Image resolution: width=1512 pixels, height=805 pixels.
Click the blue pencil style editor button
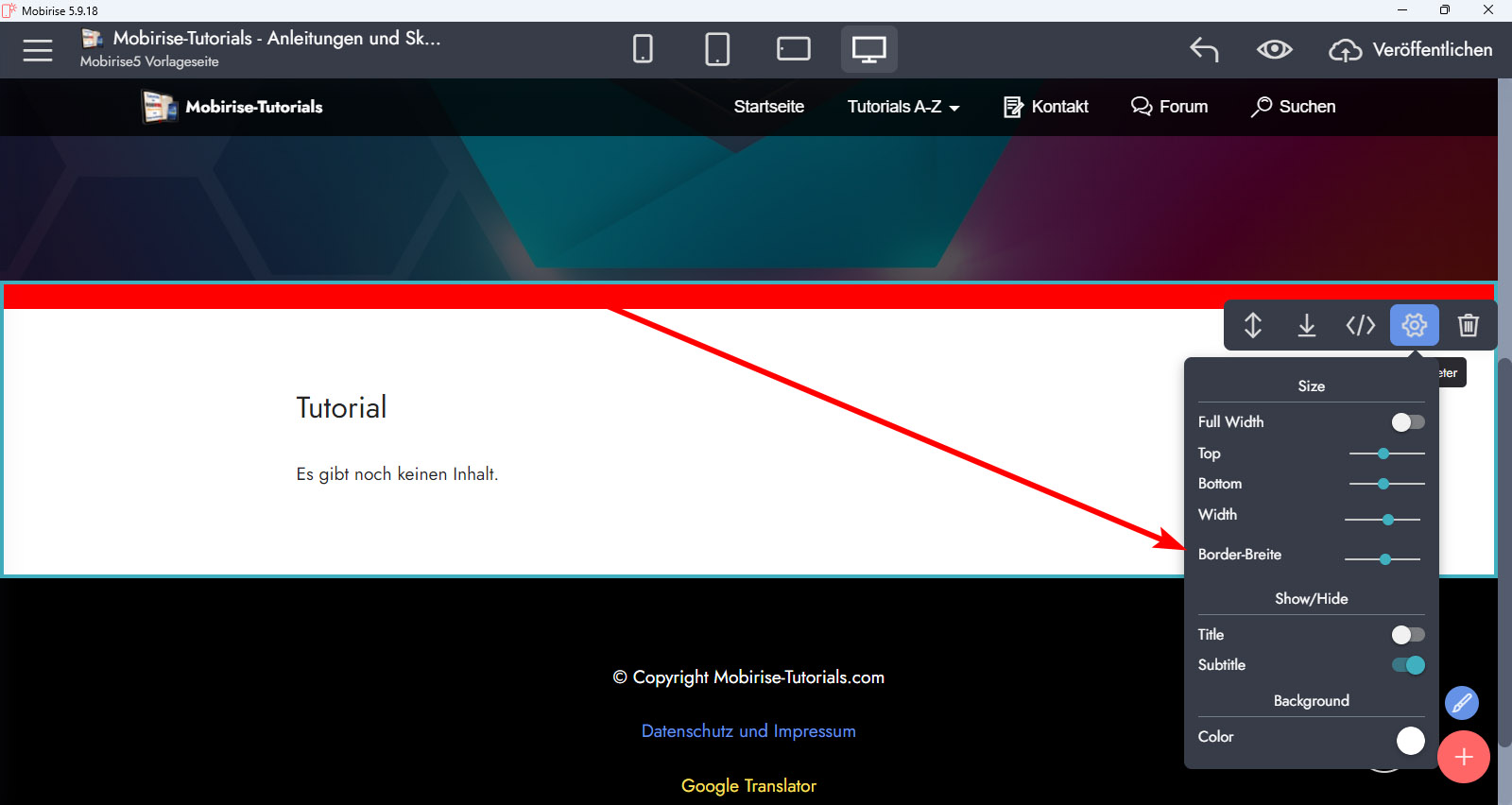click(1462, 703)
